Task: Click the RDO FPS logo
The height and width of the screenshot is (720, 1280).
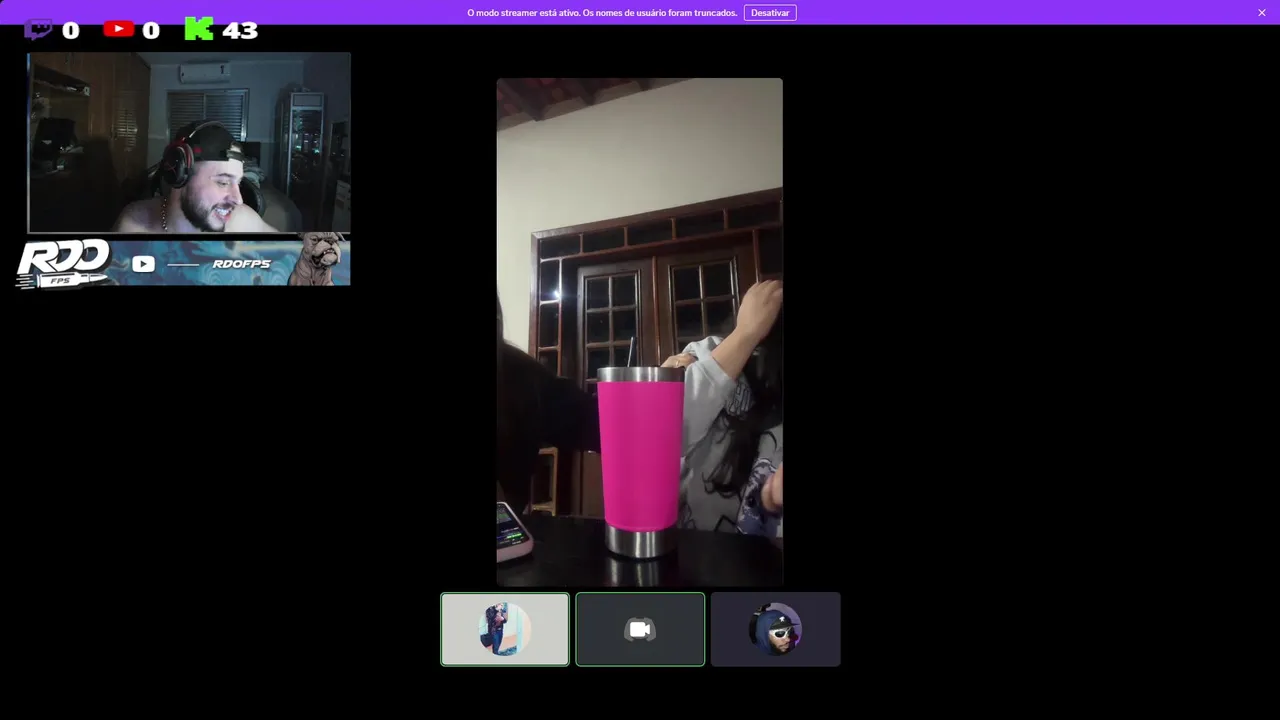Action: 64,263
